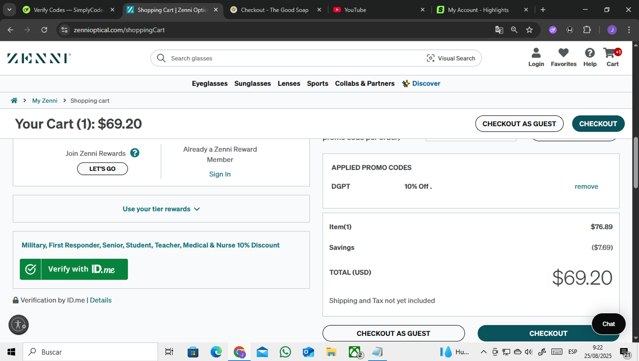Click the zoom magnifier icon in address bar

[514, 30]
